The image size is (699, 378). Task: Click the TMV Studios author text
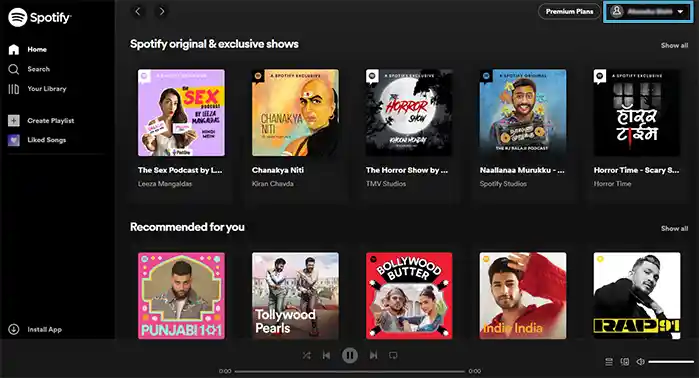click(x=386, y=184)
